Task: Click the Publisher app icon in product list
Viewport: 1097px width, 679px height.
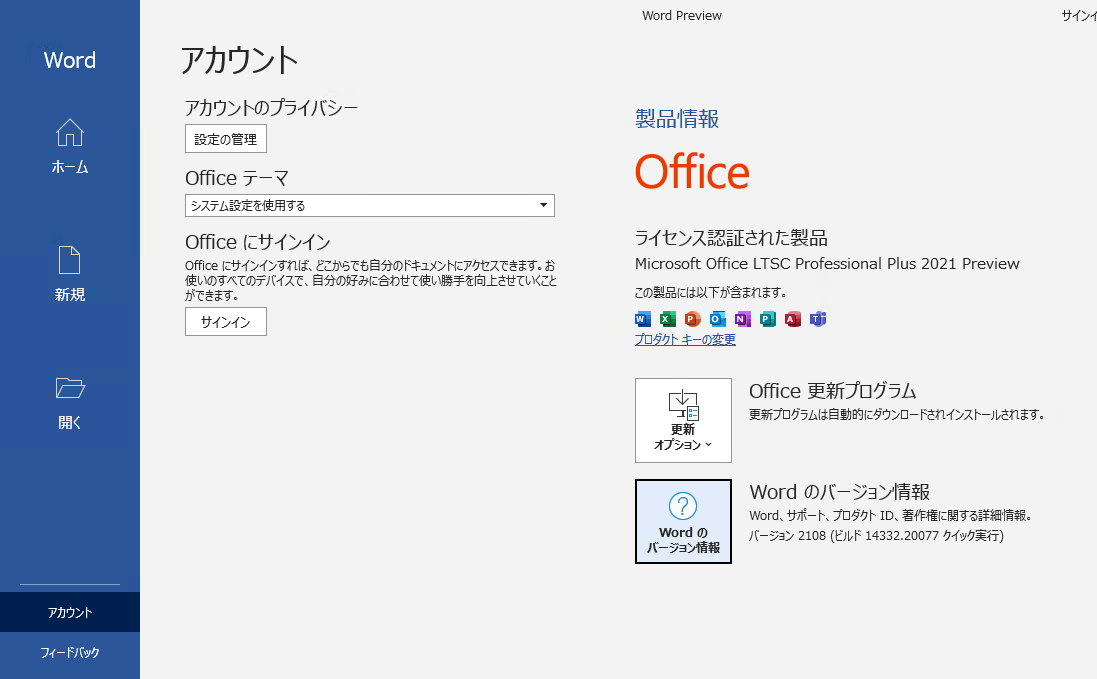Action: pos(767,320)
